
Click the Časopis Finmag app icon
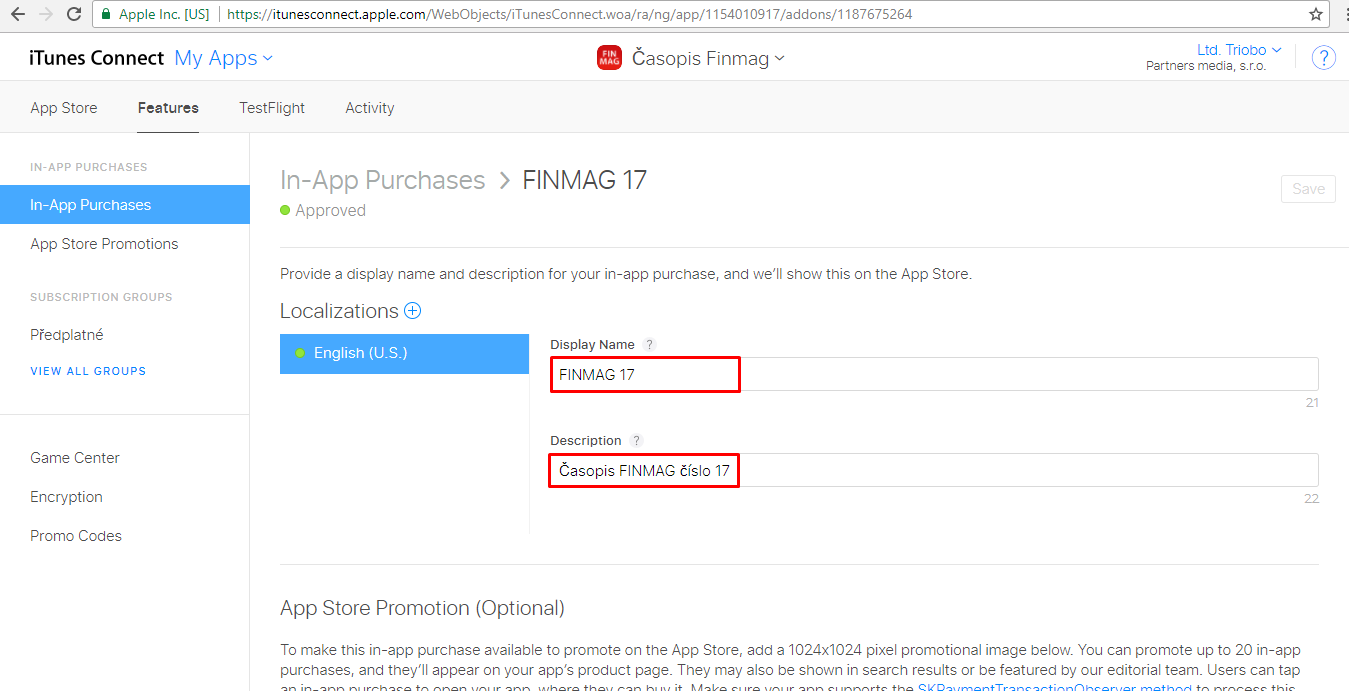pos(609,58)
